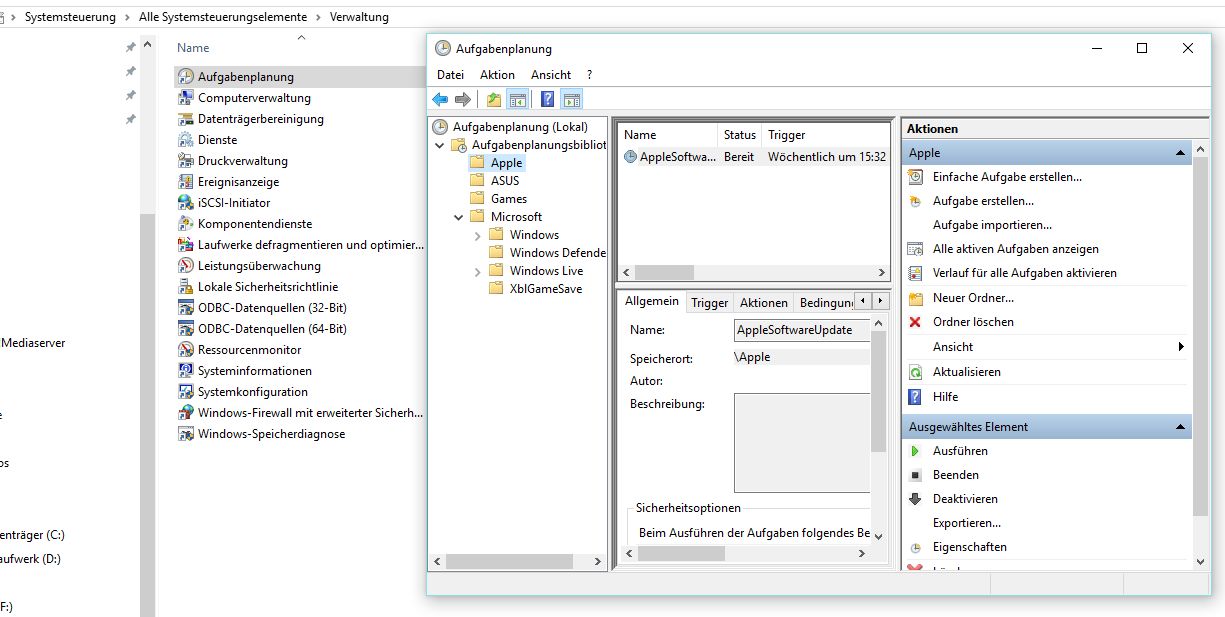The width and height of the screenshot is (1225, 617).
Task: Click Aufgabe importieren action
Action: click(992, 225)
